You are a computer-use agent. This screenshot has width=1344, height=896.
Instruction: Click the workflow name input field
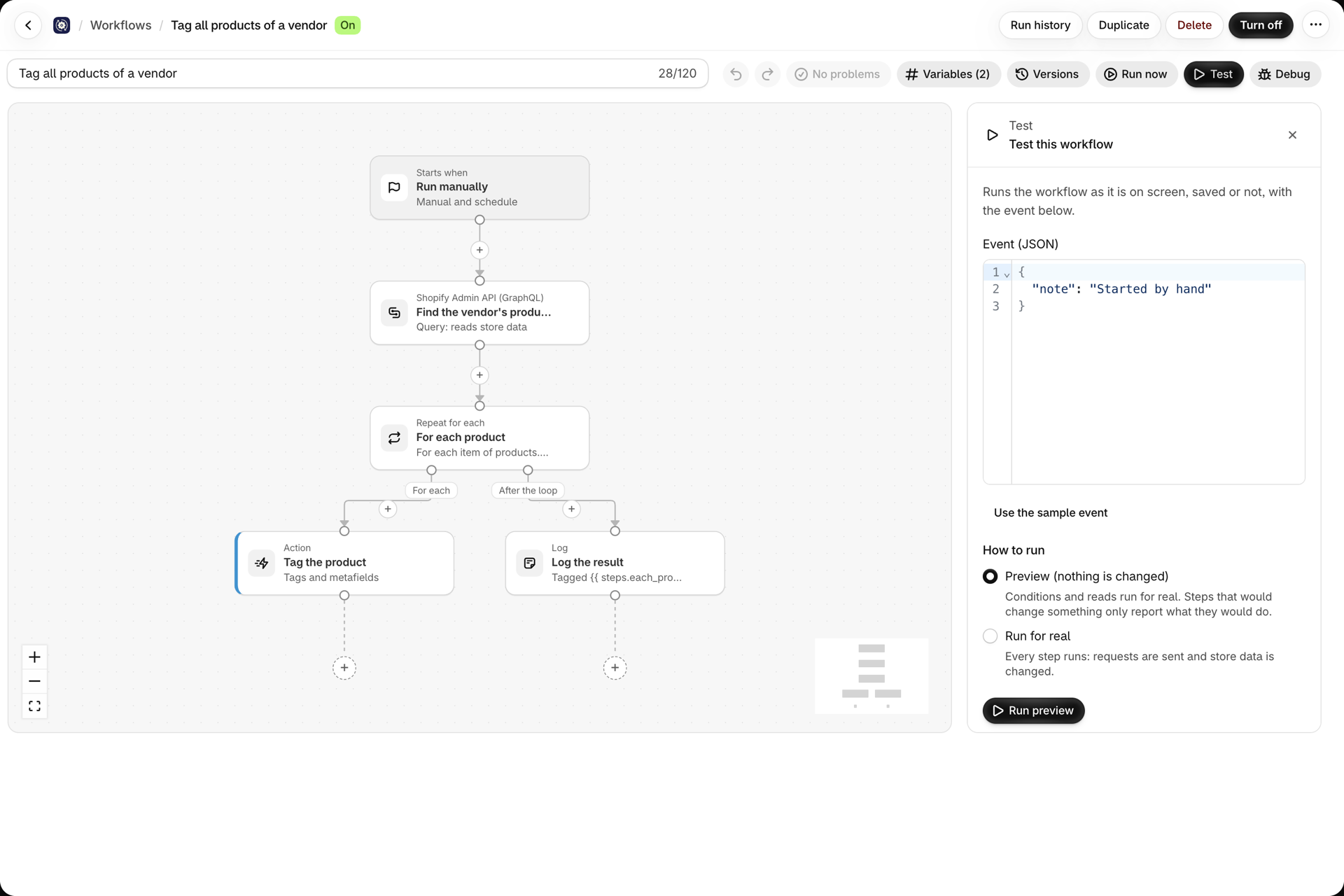coord(357,73)
